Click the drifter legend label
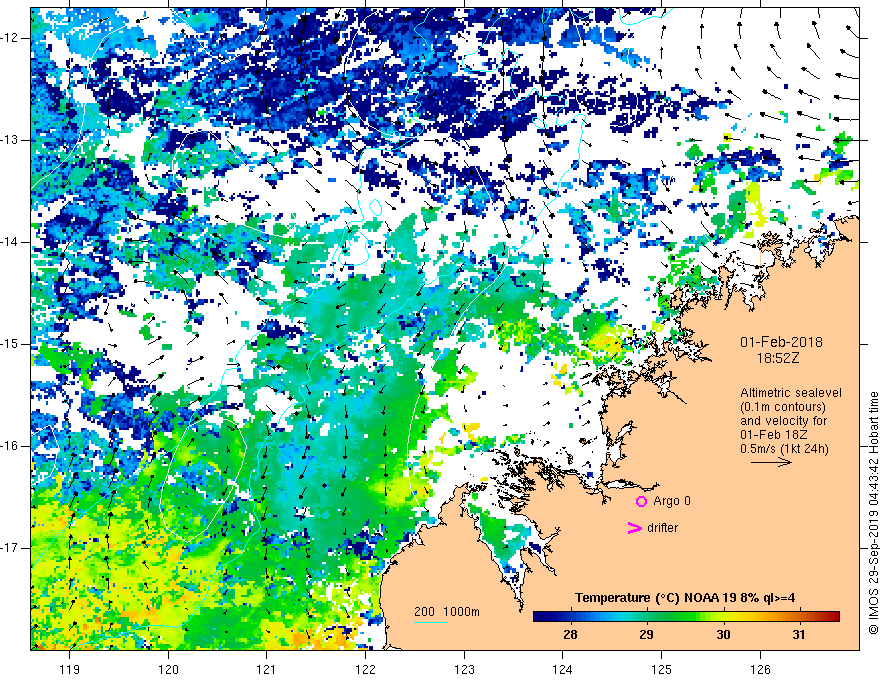880x680 pixels. click(662, 528)
